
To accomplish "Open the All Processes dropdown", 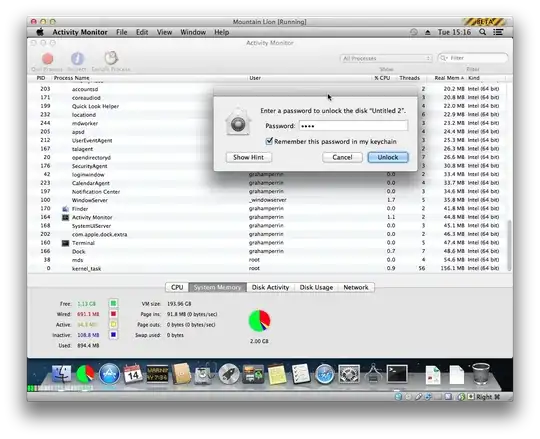I will (x=386, y=58).
